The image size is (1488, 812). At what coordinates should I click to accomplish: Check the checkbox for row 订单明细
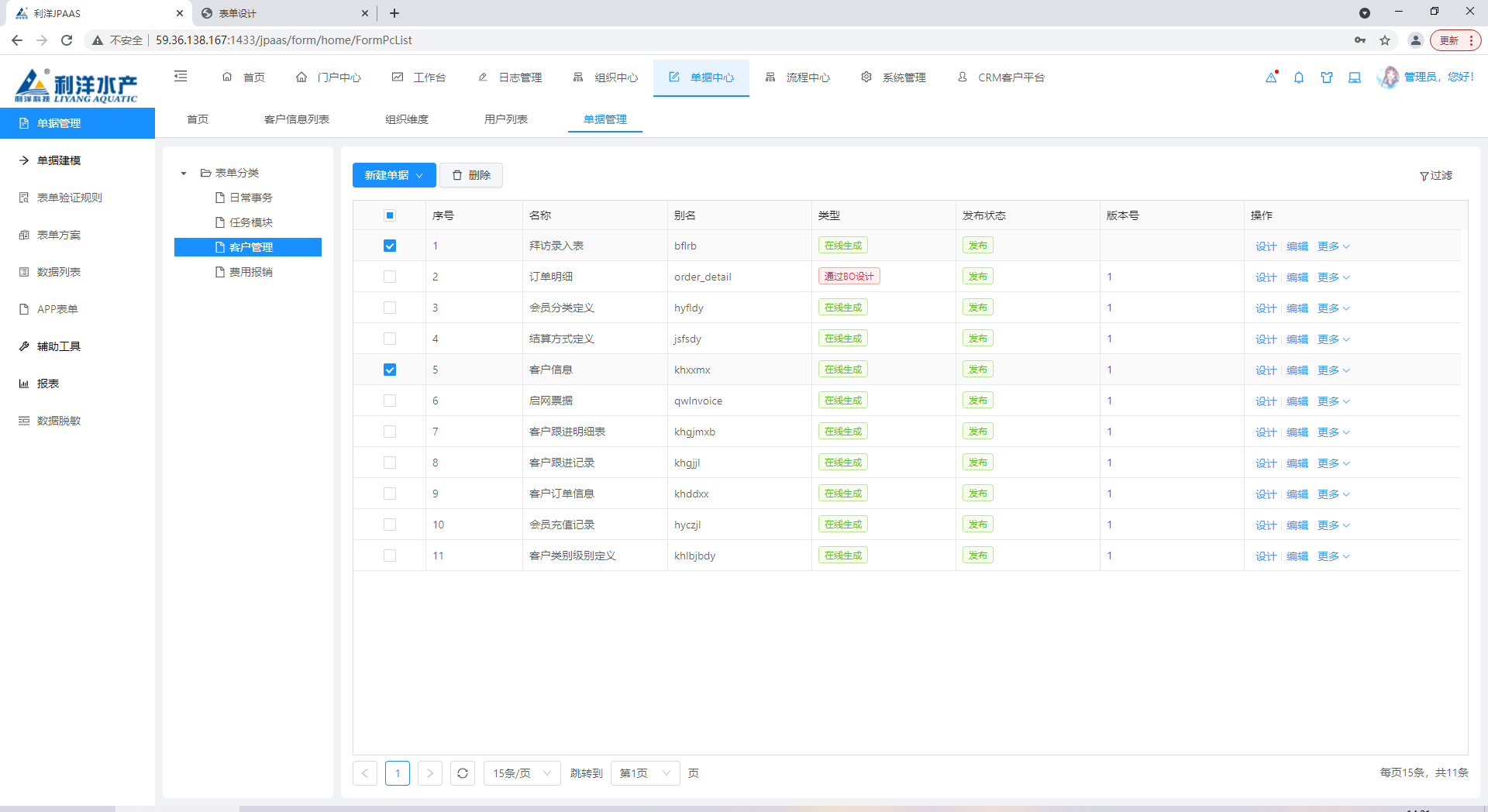click(390, 276)
